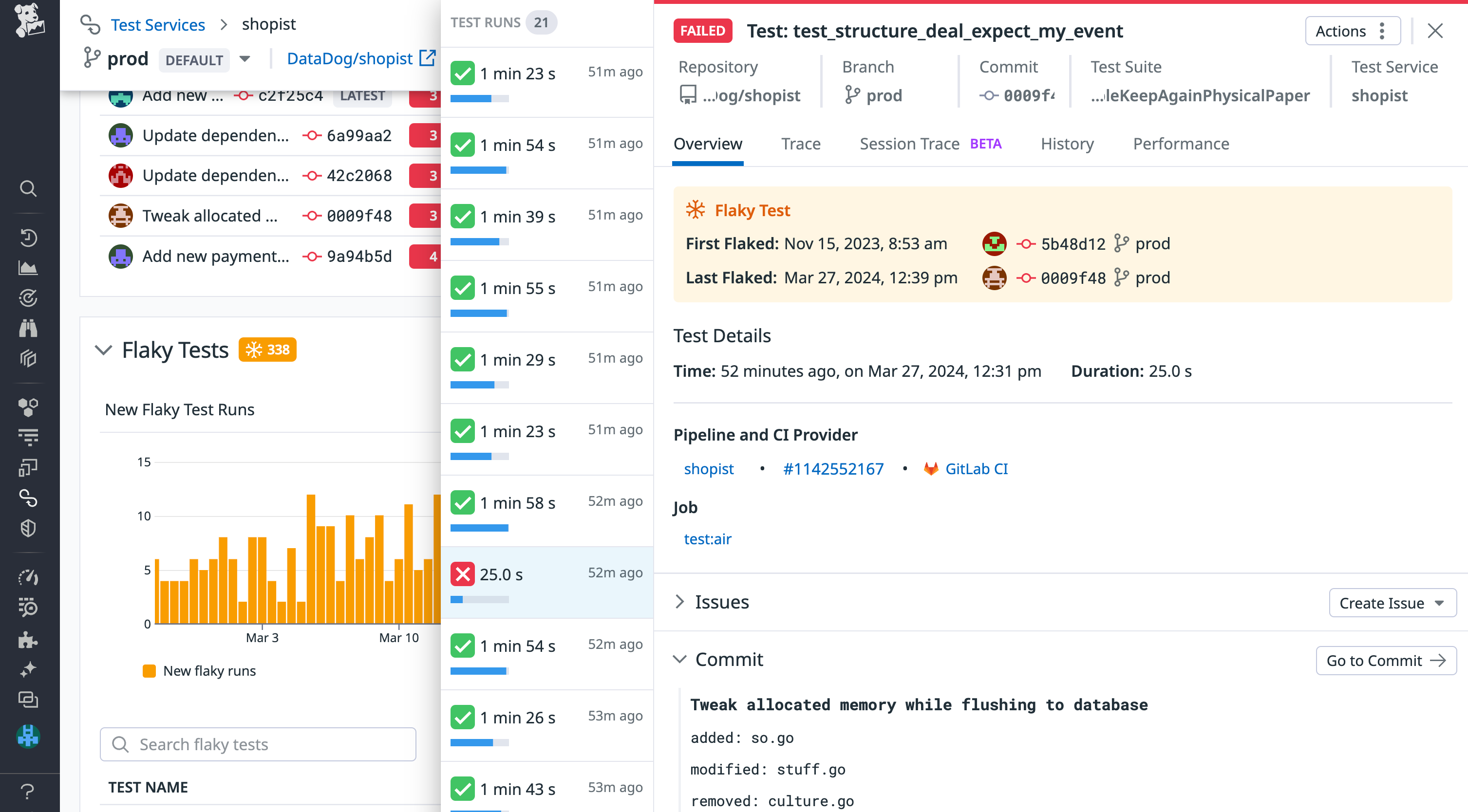The image size is (1468, 812).
Task: Expand the Issues section
Action: tap(680, 602)
